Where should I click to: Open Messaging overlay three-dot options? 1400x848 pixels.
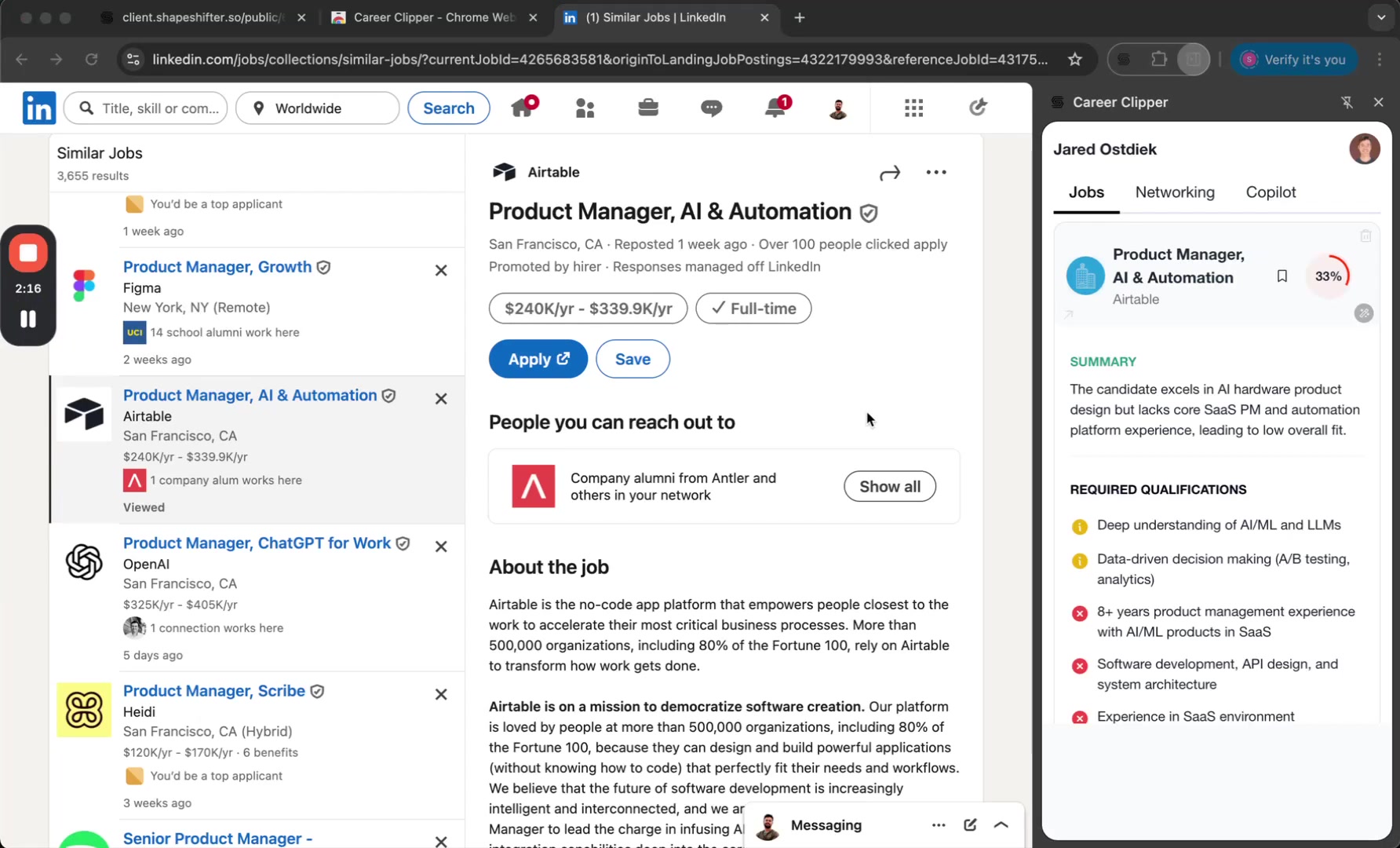tap(939, 824)
